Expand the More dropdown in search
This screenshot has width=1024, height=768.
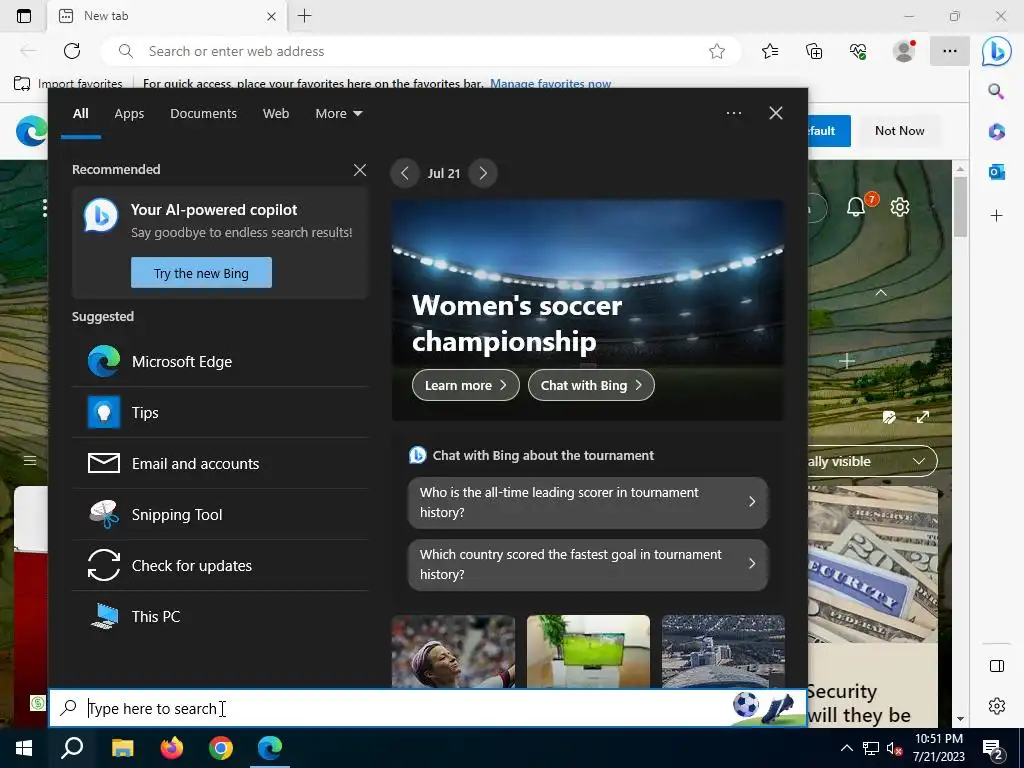pyautogui.click(x=338, y=114)
